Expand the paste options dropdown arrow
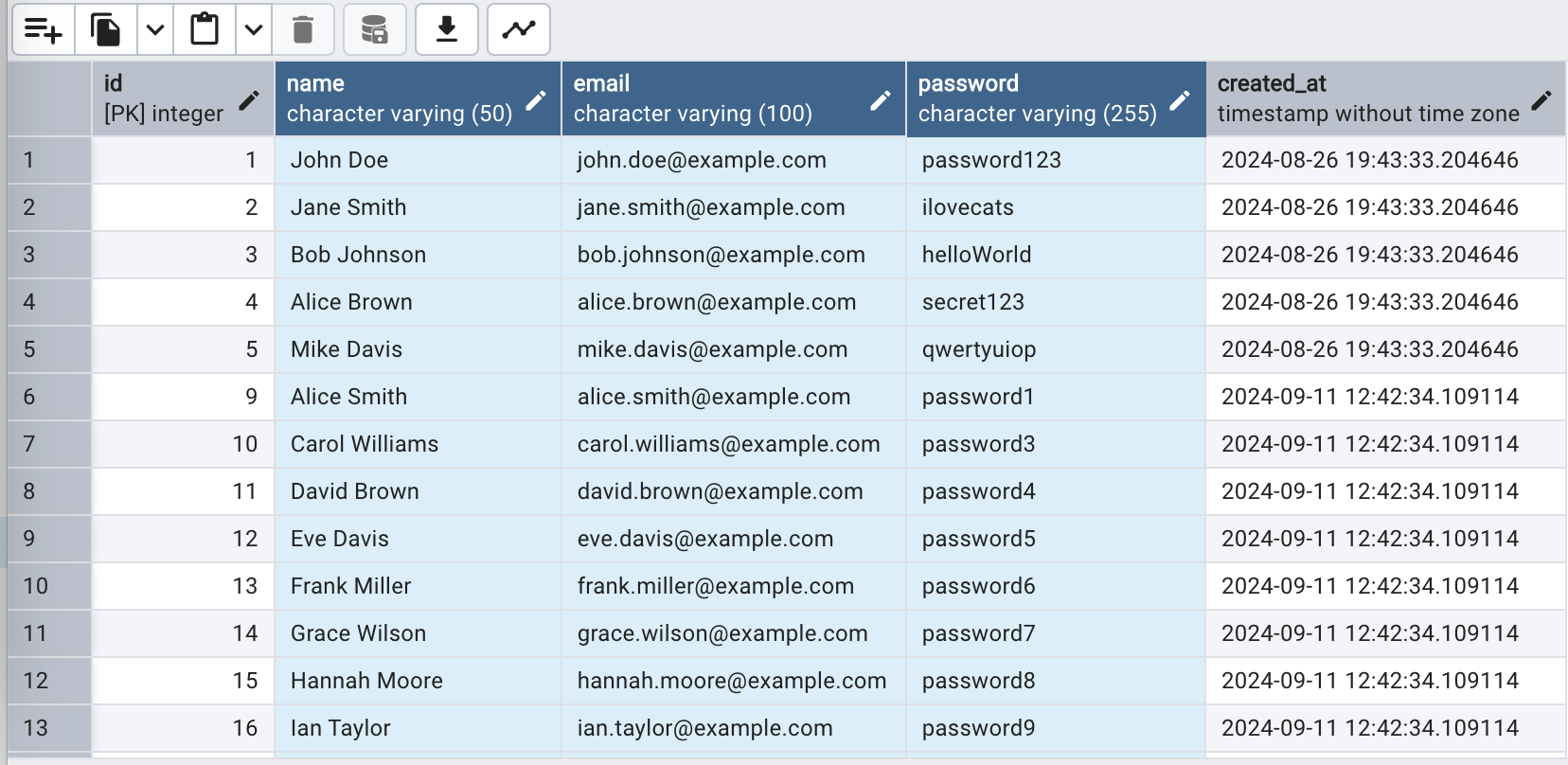 pos(254,30)
